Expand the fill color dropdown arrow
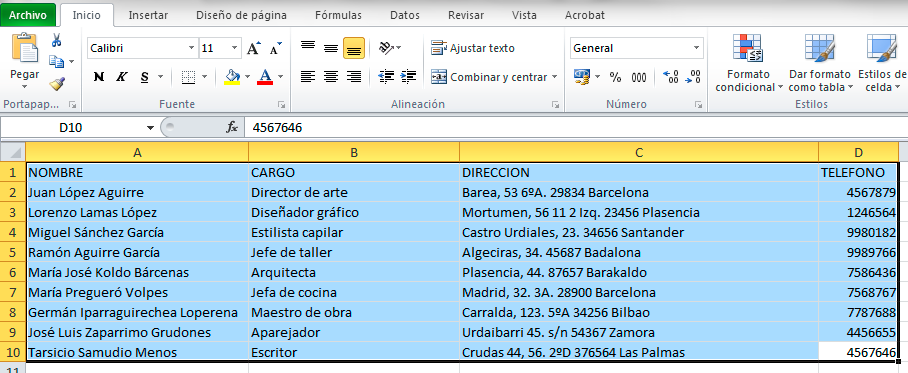Viewport: 908px width, 373px height. (247, 77)
